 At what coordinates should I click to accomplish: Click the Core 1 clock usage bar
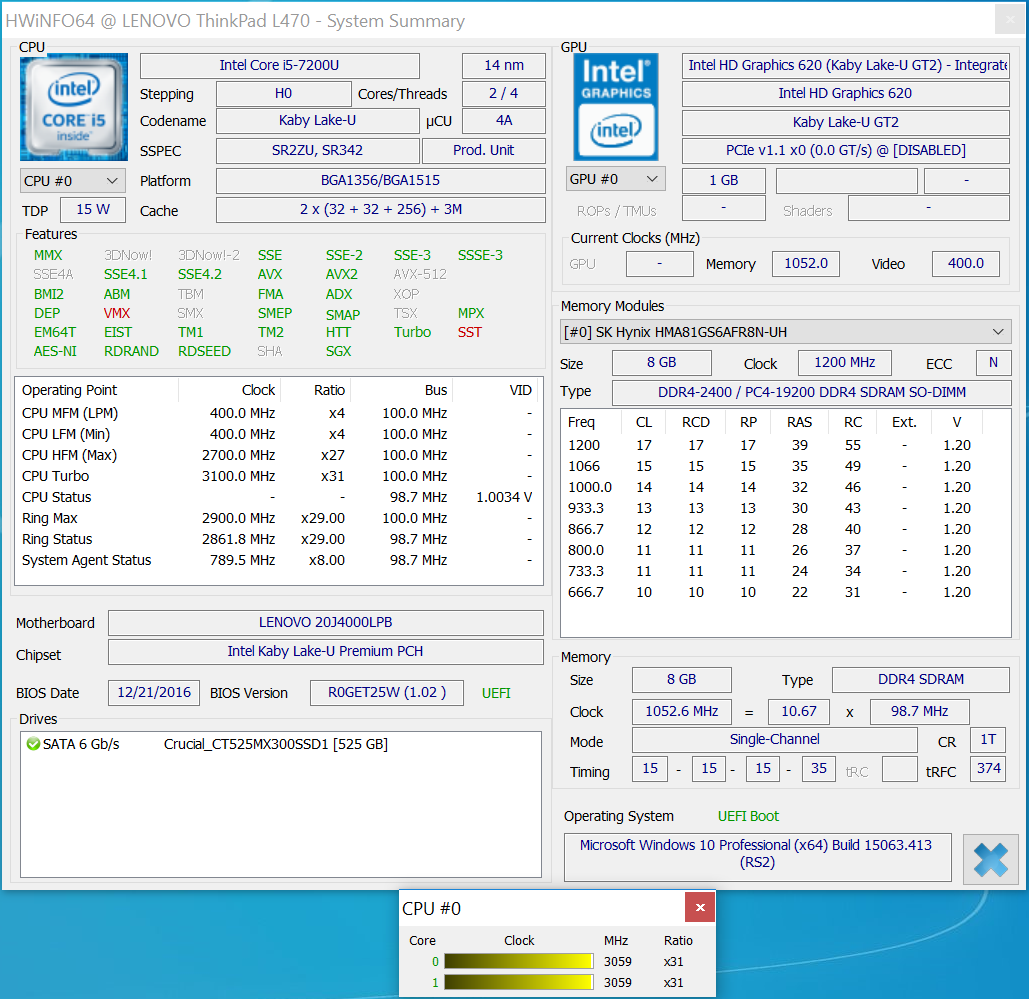click(x=518, y=982)
